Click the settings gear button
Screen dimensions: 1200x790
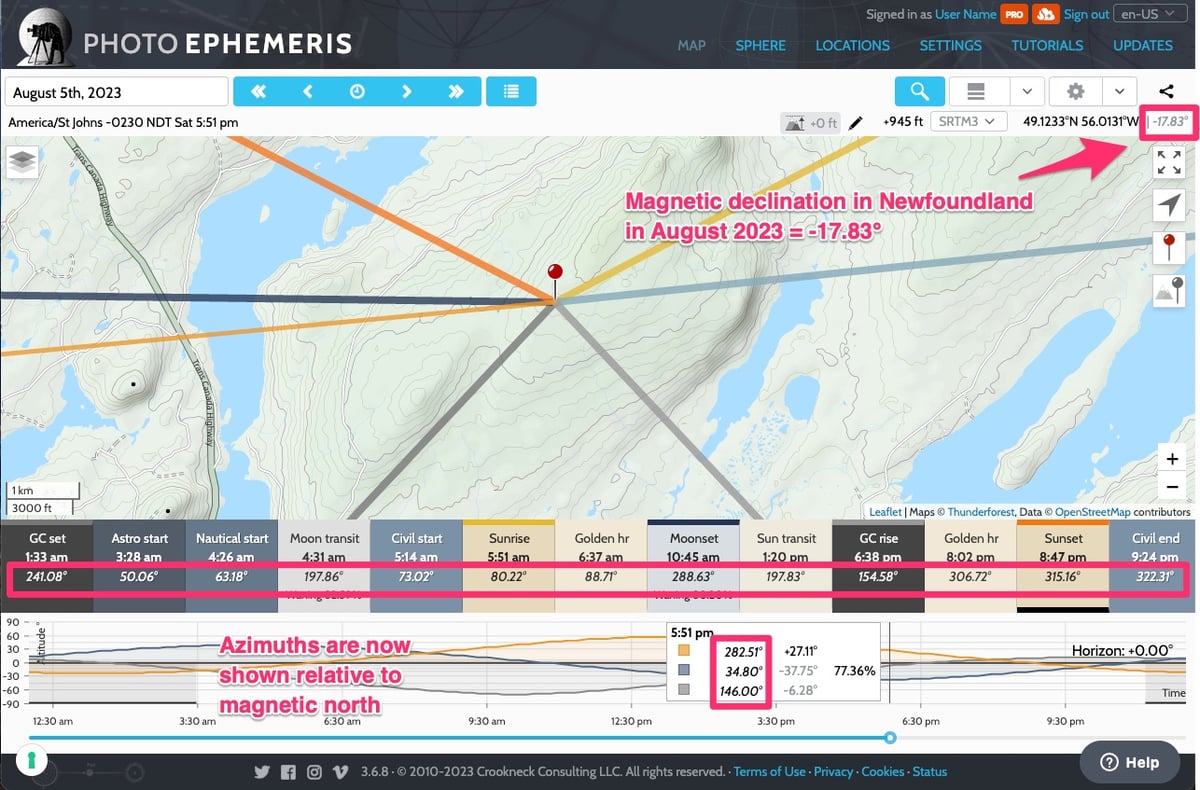(x=1075, y=91)
